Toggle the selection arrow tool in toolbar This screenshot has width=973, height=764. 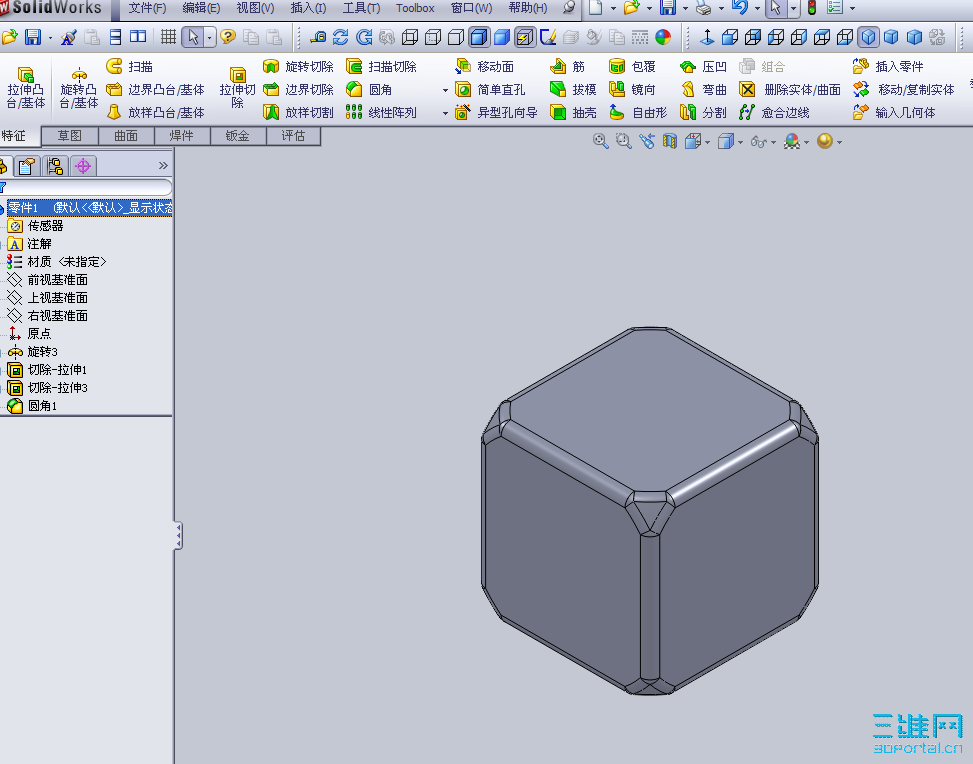click(x=193, y=37)
